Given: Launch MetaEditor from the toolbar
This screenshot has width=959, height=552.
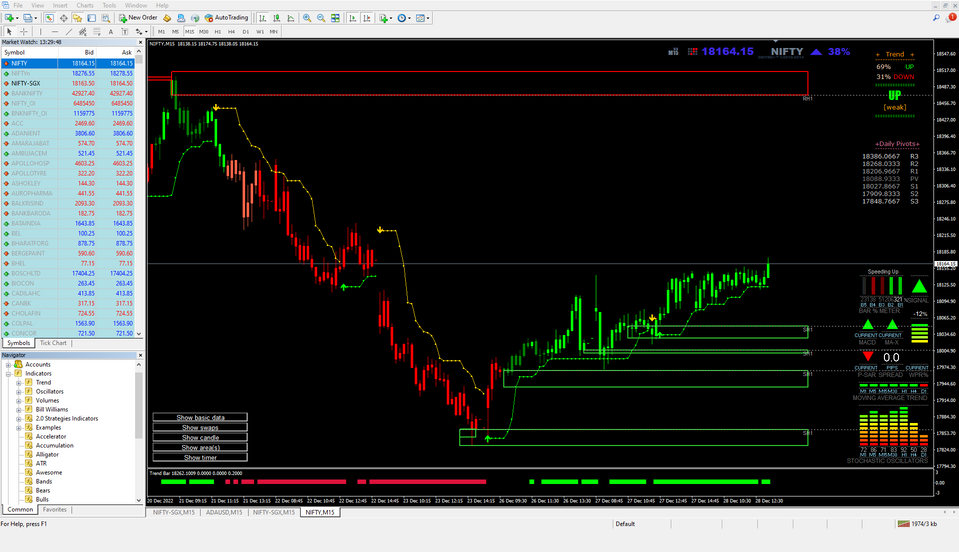Looking at the screenshot, I should 167,18.
